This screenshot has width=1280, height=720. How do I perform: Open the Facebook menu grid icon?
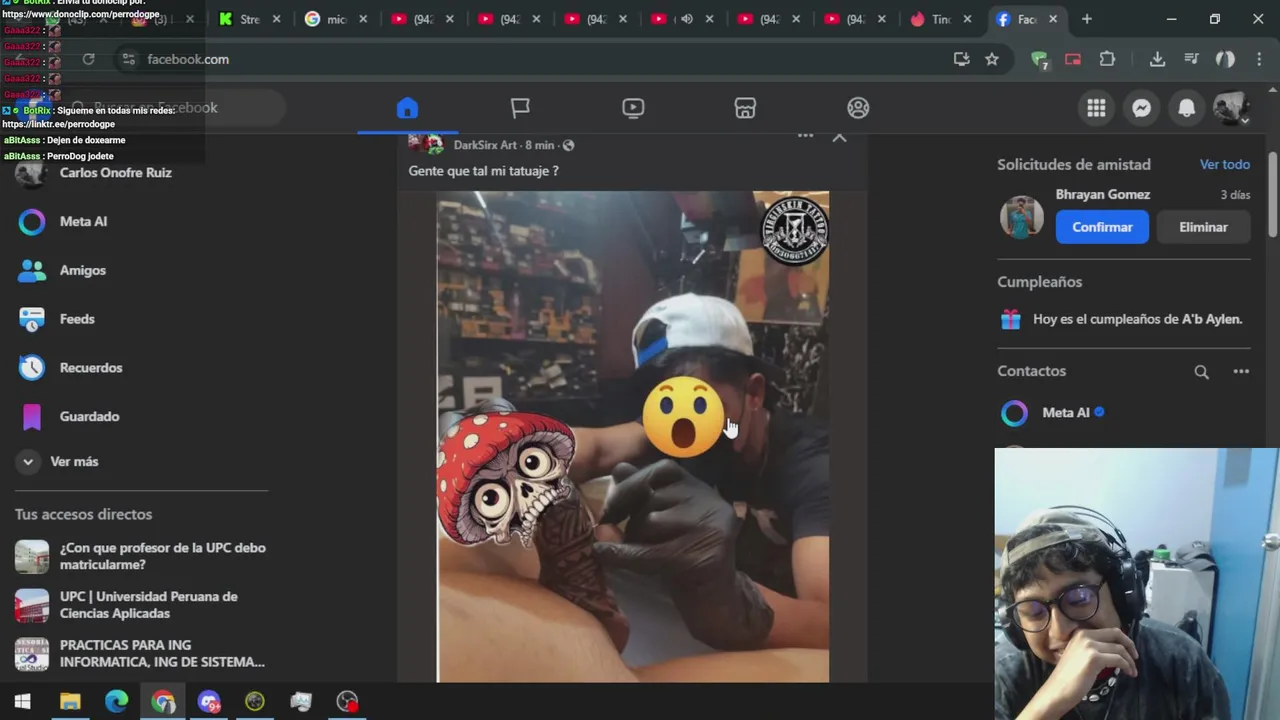pyautogui.click(x=1096, y=108)
